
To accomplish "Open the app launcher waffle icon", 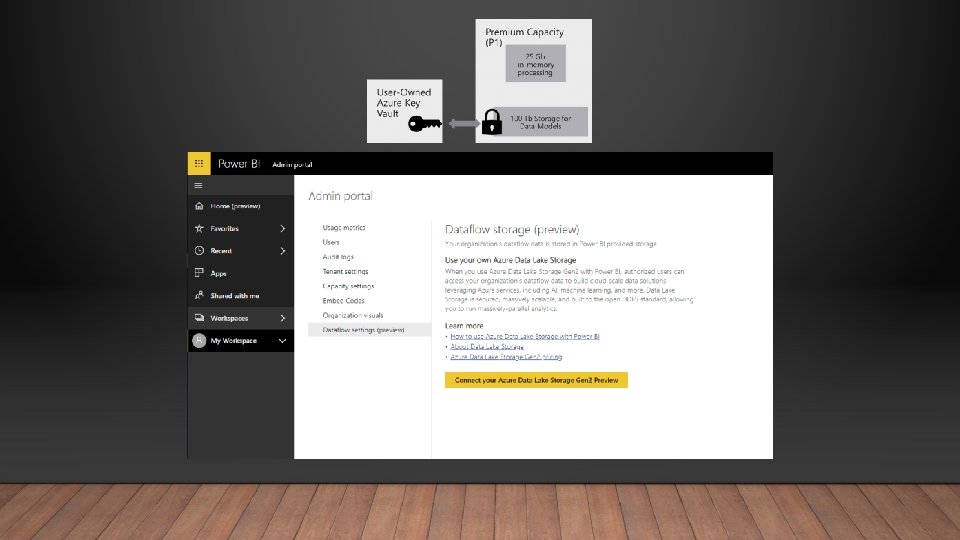I will pyautogui.click(x=199, y=163).
